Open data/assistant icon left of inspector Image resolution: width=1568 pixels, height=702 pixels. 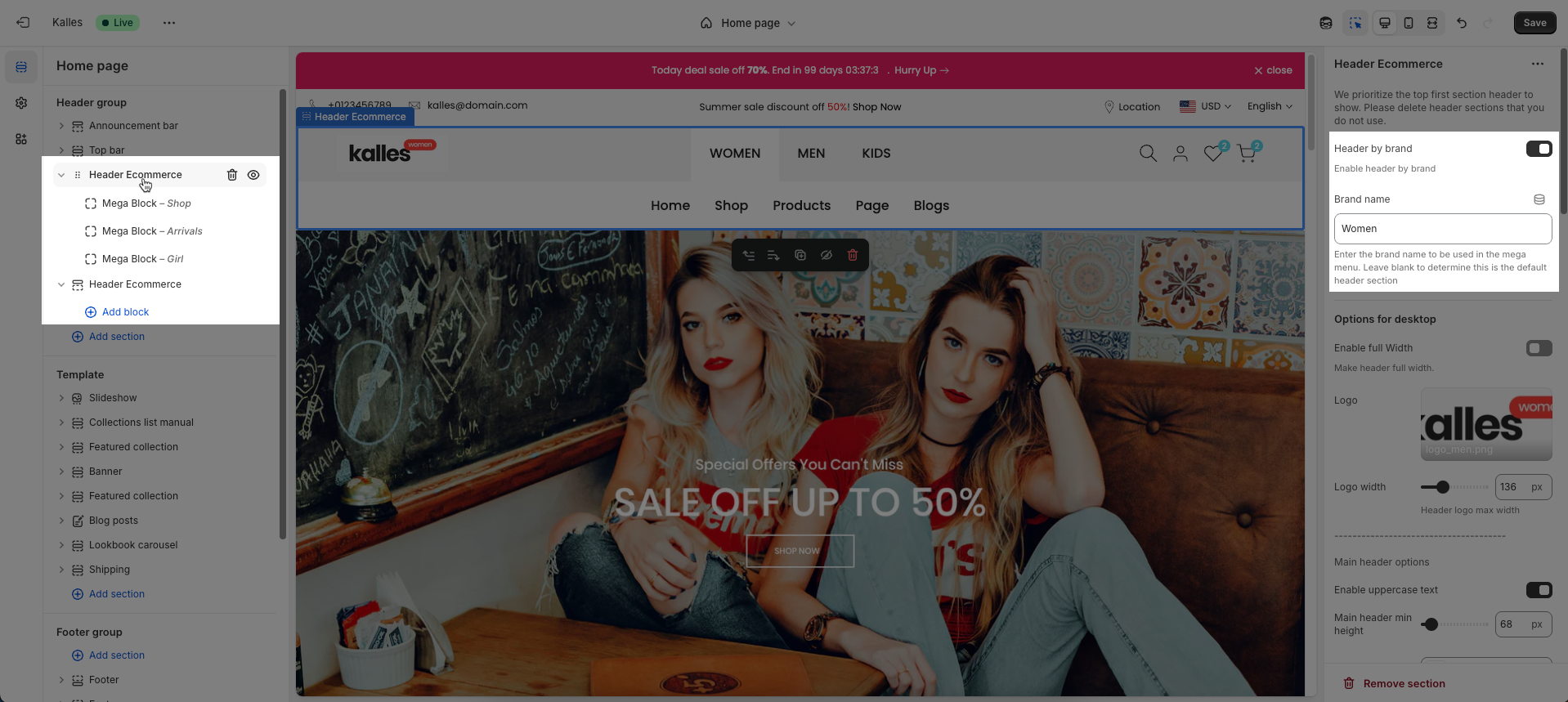click(1326, 23)
